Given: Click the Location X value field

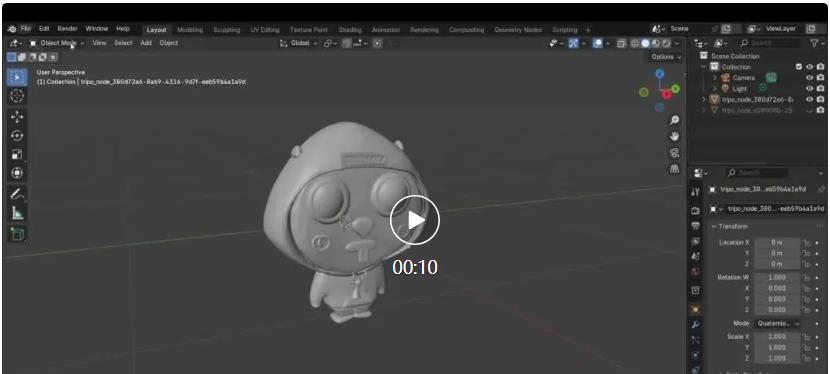Looking at the screenshot, I should pos(777,242).
